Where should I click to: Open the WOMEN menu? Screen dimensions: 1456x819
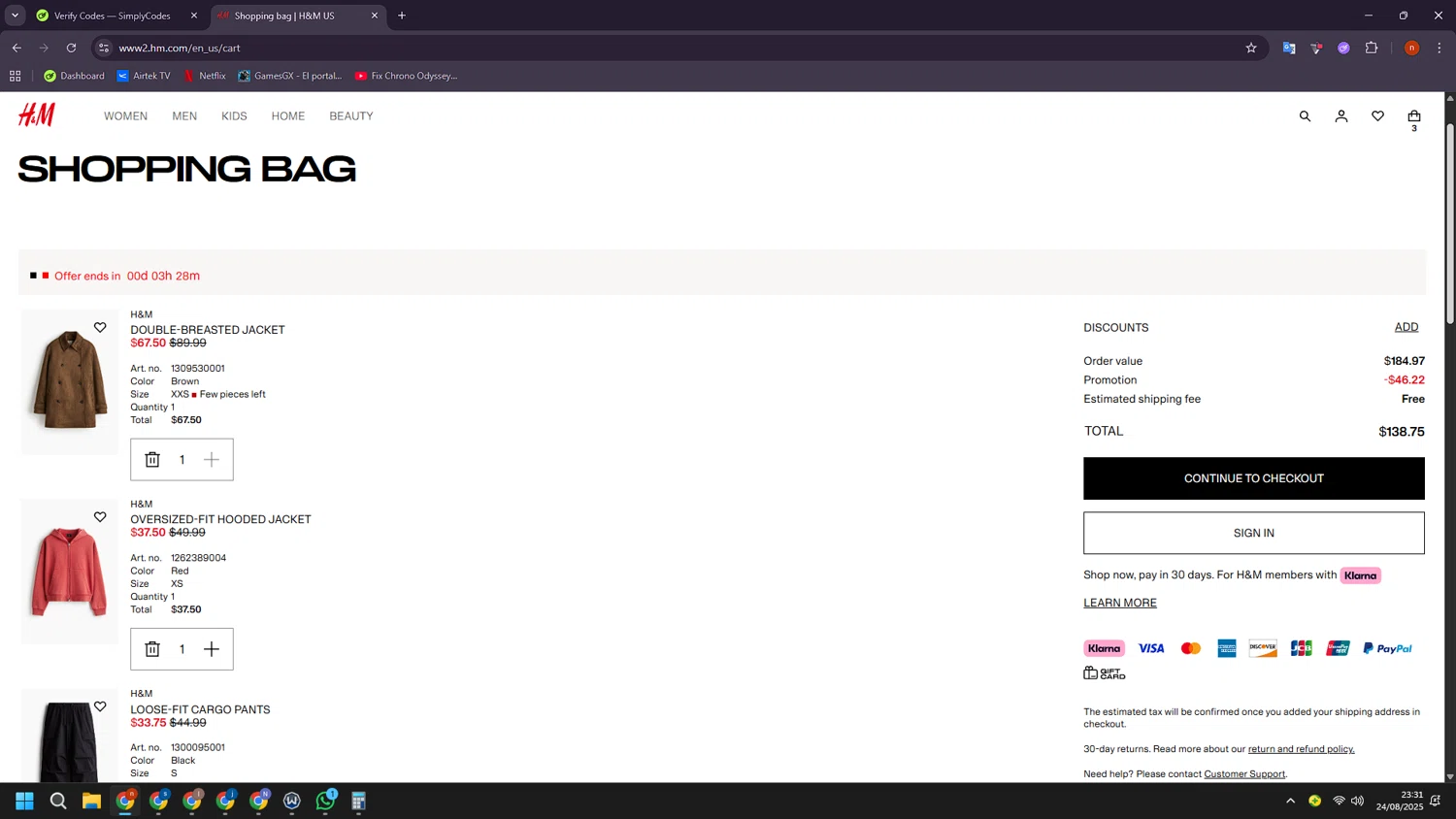tap(126, 116)
